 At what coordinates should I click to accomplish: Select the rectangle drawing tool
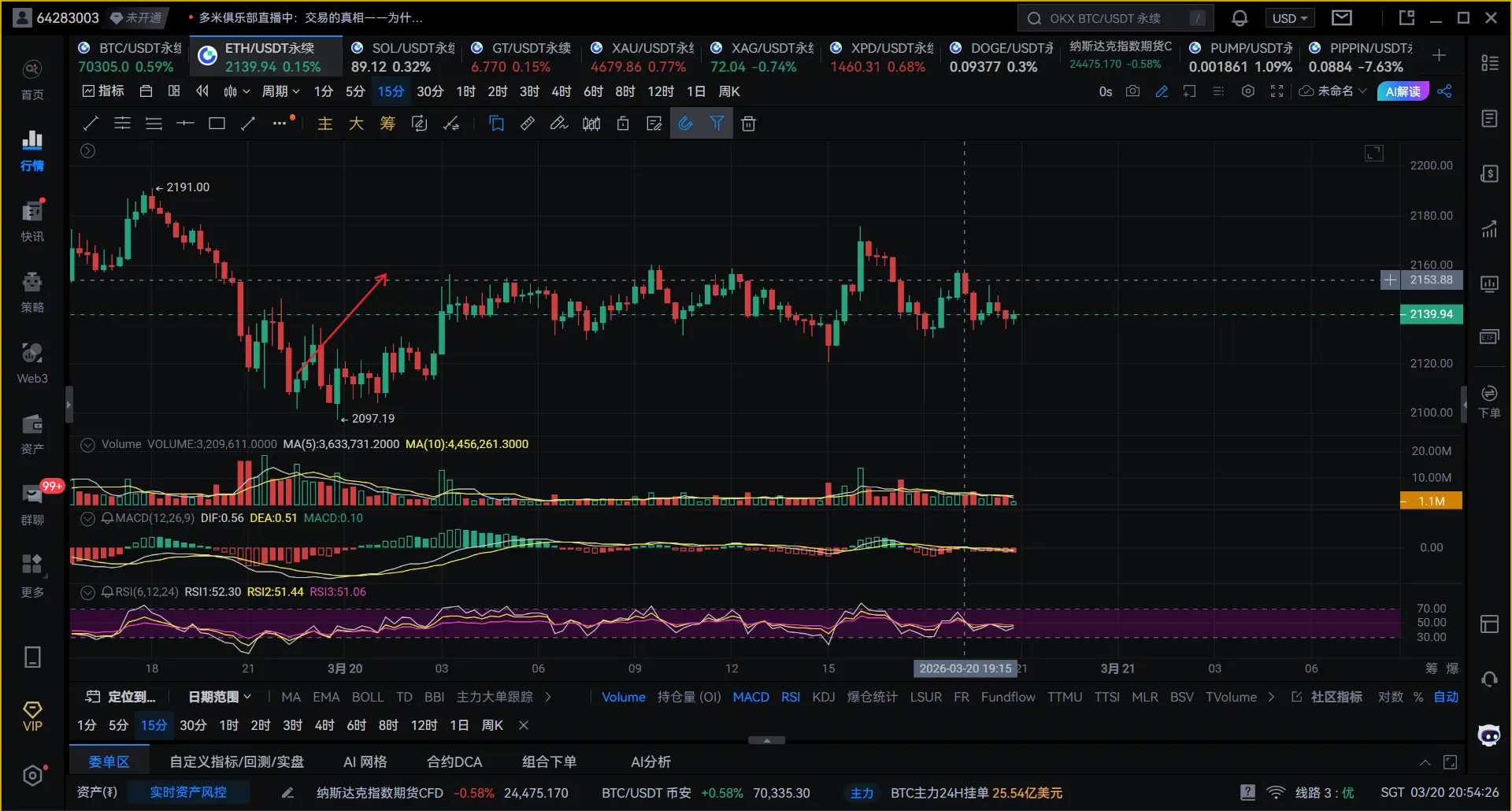217,124
